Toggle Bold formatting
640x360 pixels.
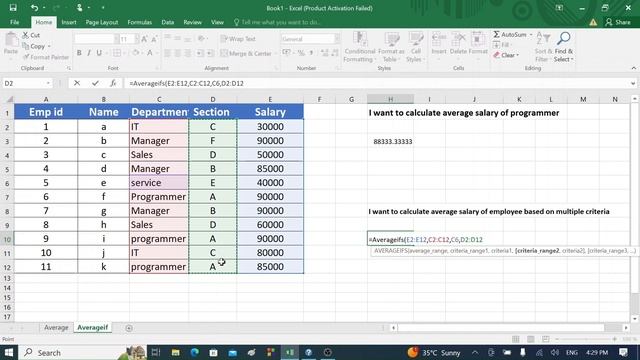(79, 53)
